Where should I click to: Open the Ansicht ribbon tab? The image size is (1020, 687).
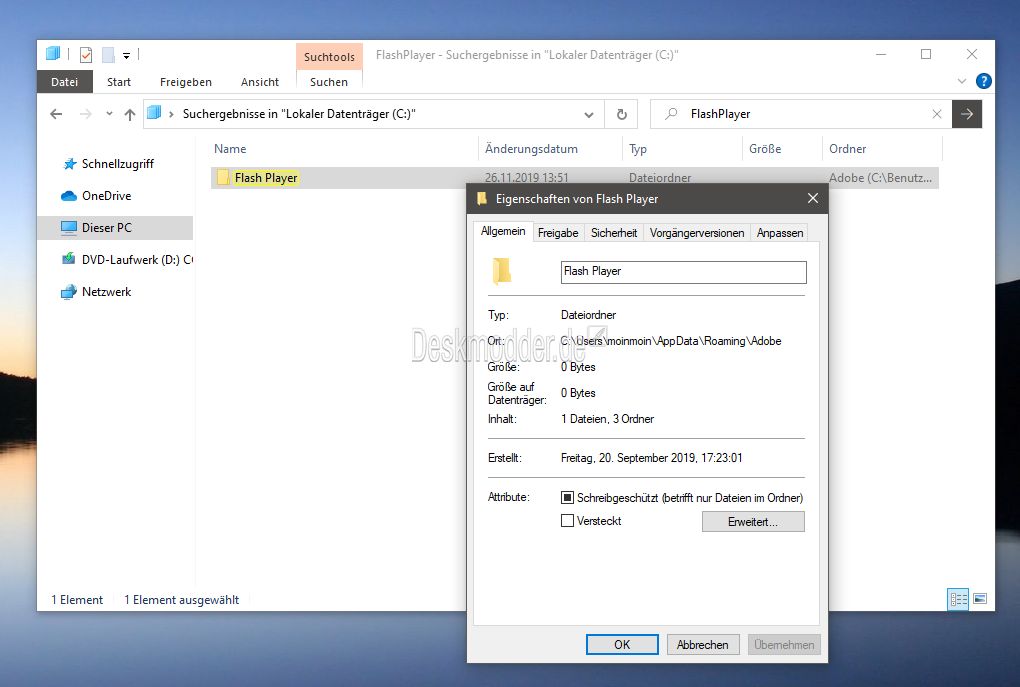(x=260, y=82)
